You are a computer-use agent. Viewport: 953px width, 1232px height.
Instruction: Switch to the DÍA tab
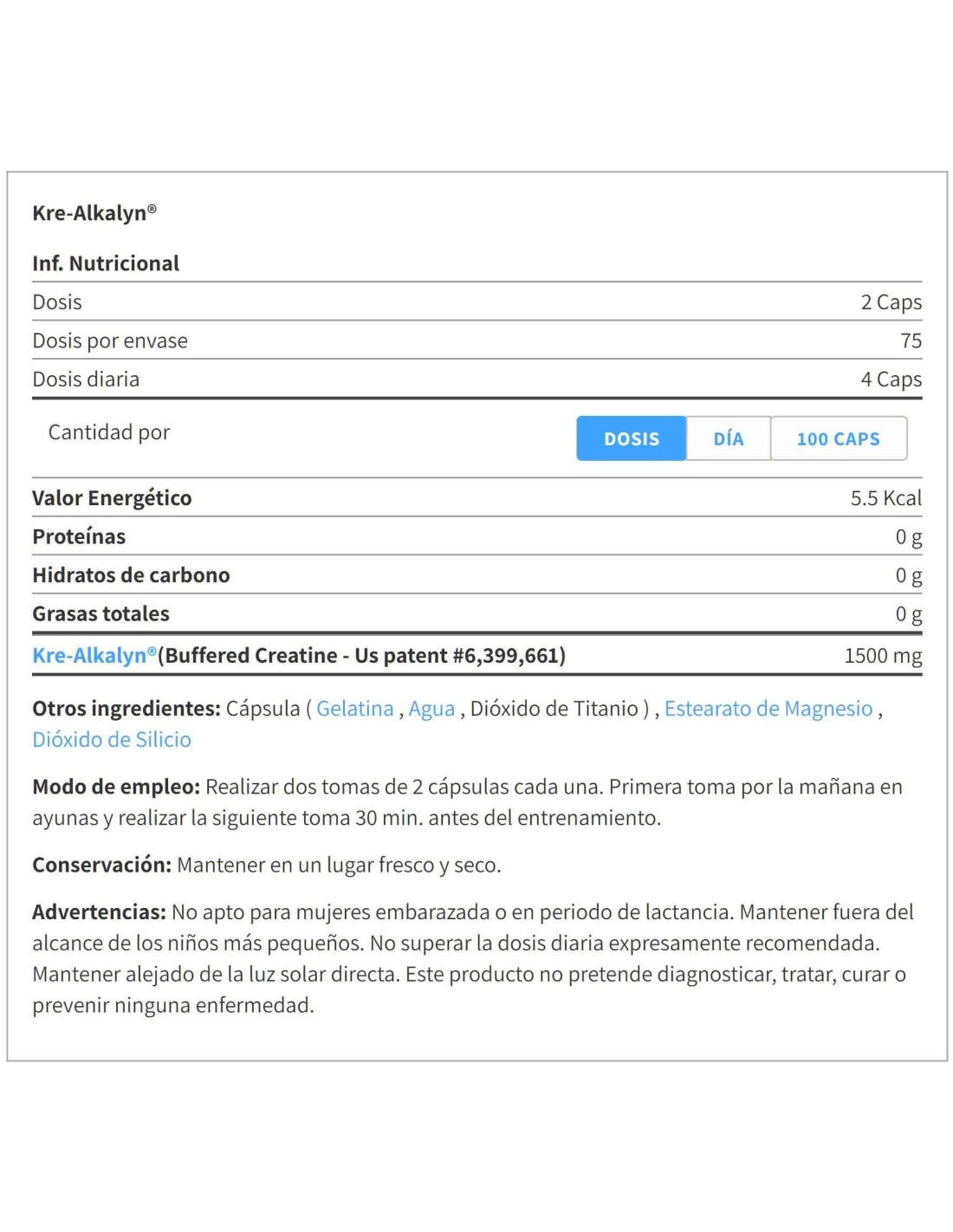point(729,438)
